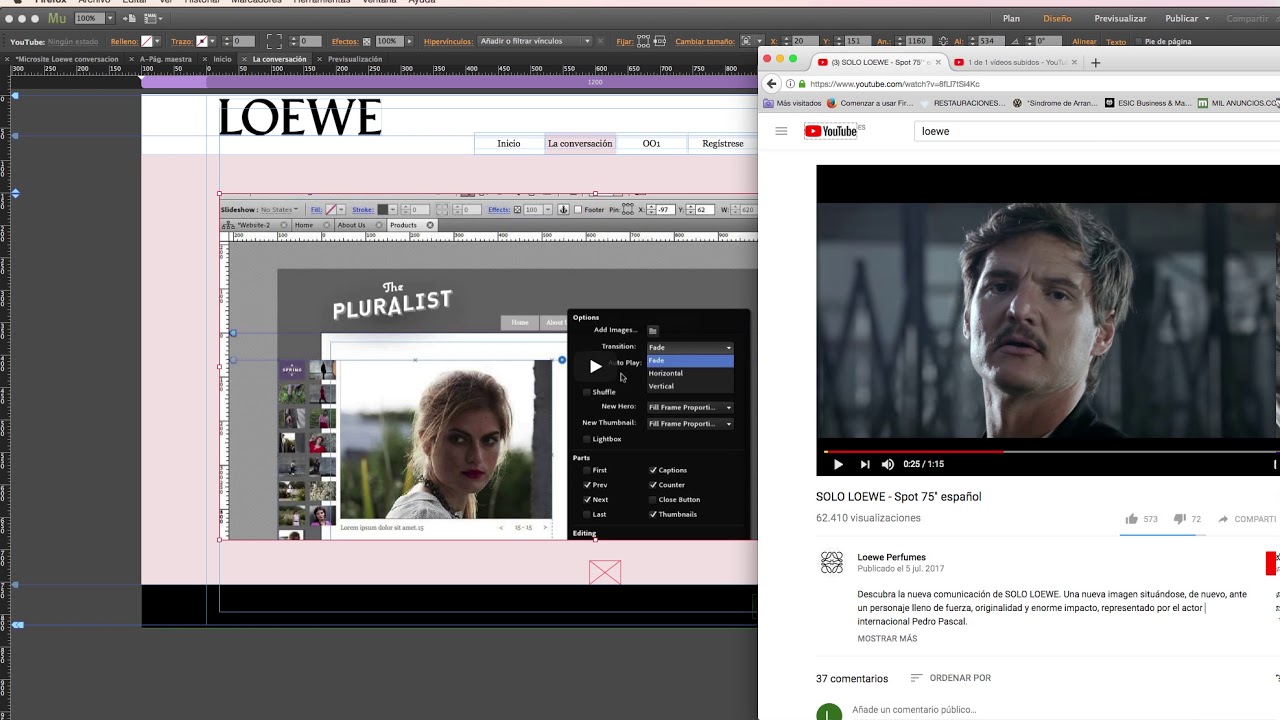Toggle the Shuffle checkbox

[x=587, y=392]
